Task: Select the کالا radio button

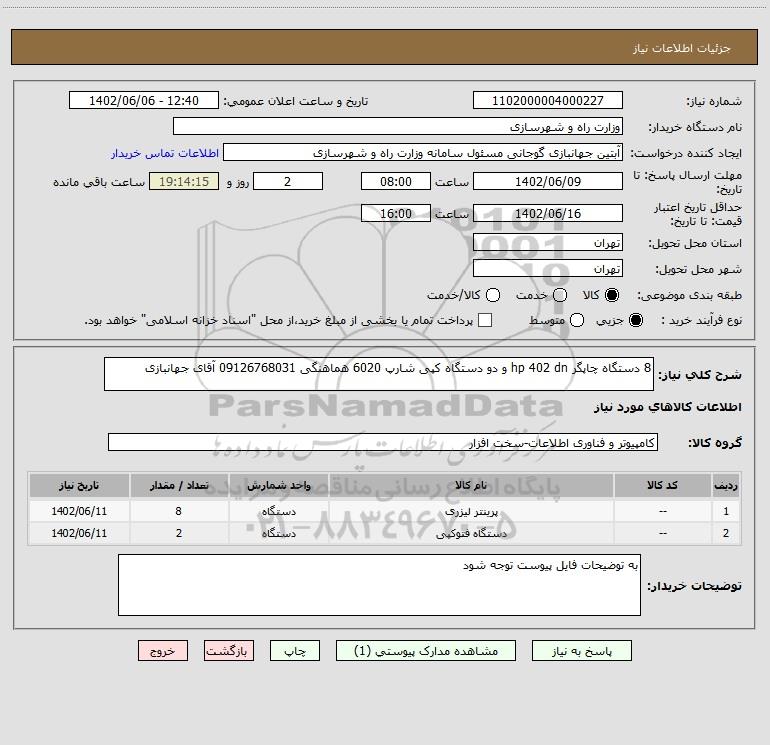Action: (x=612, y=295)
